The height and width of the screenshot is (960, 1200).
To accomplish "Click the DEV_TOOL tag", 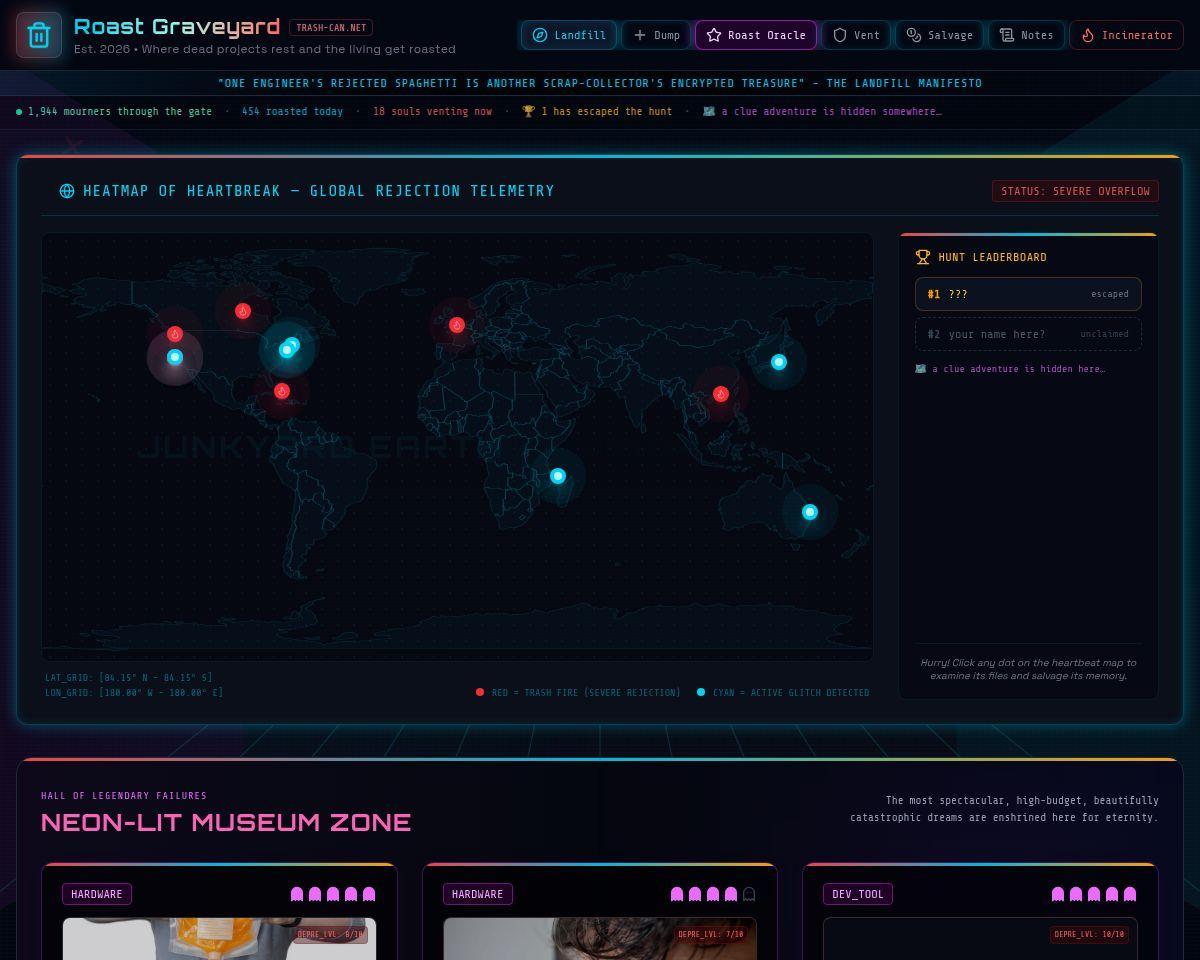I will [x=858, y=894].
